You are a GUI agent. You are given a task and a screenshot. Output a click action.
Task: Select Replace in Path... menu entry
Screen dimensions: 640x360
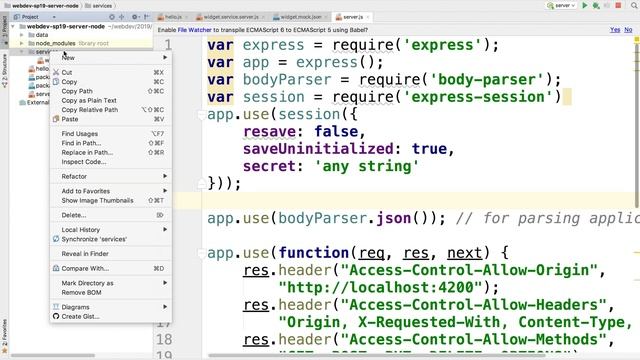(110, 153)
